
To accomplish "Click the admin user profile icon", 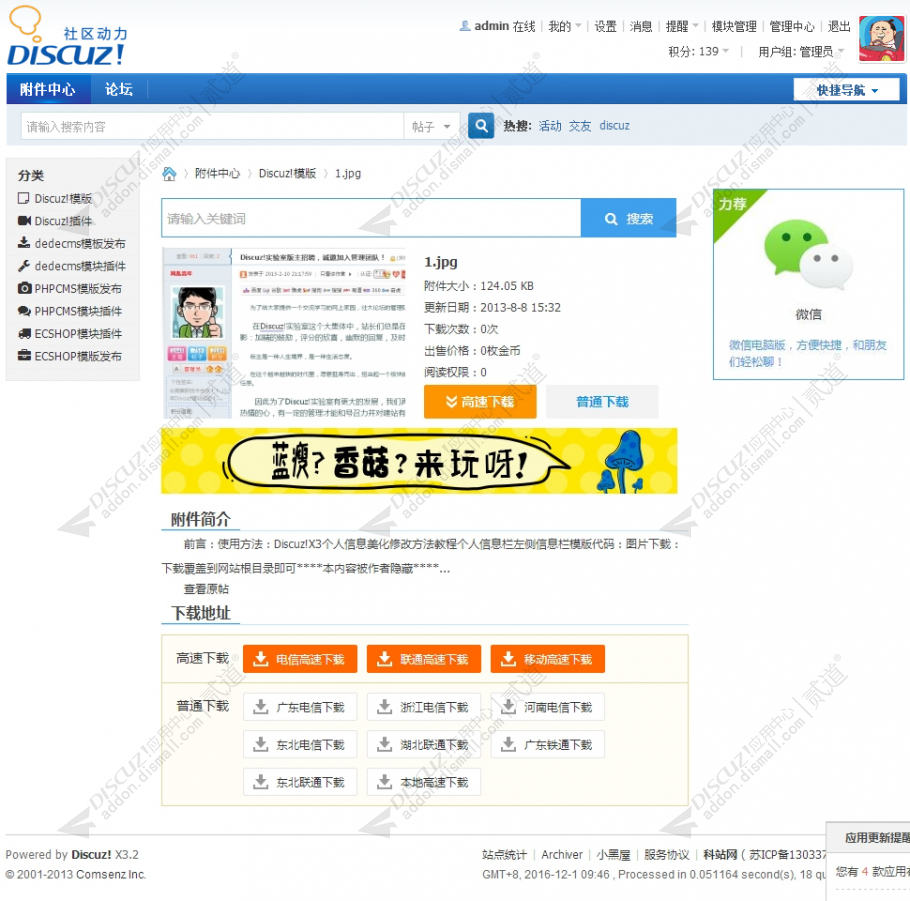I will [465, 26].
